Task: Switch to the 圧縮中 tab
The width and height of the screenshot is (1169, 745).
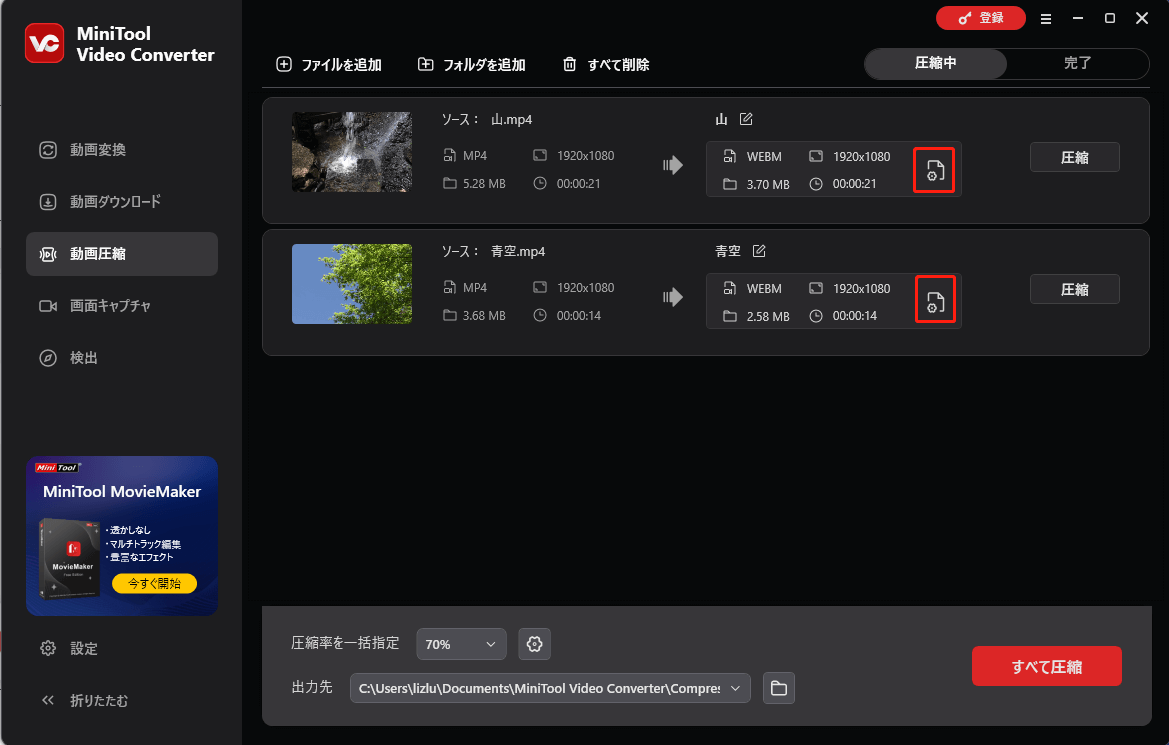Action: (936, 63)
